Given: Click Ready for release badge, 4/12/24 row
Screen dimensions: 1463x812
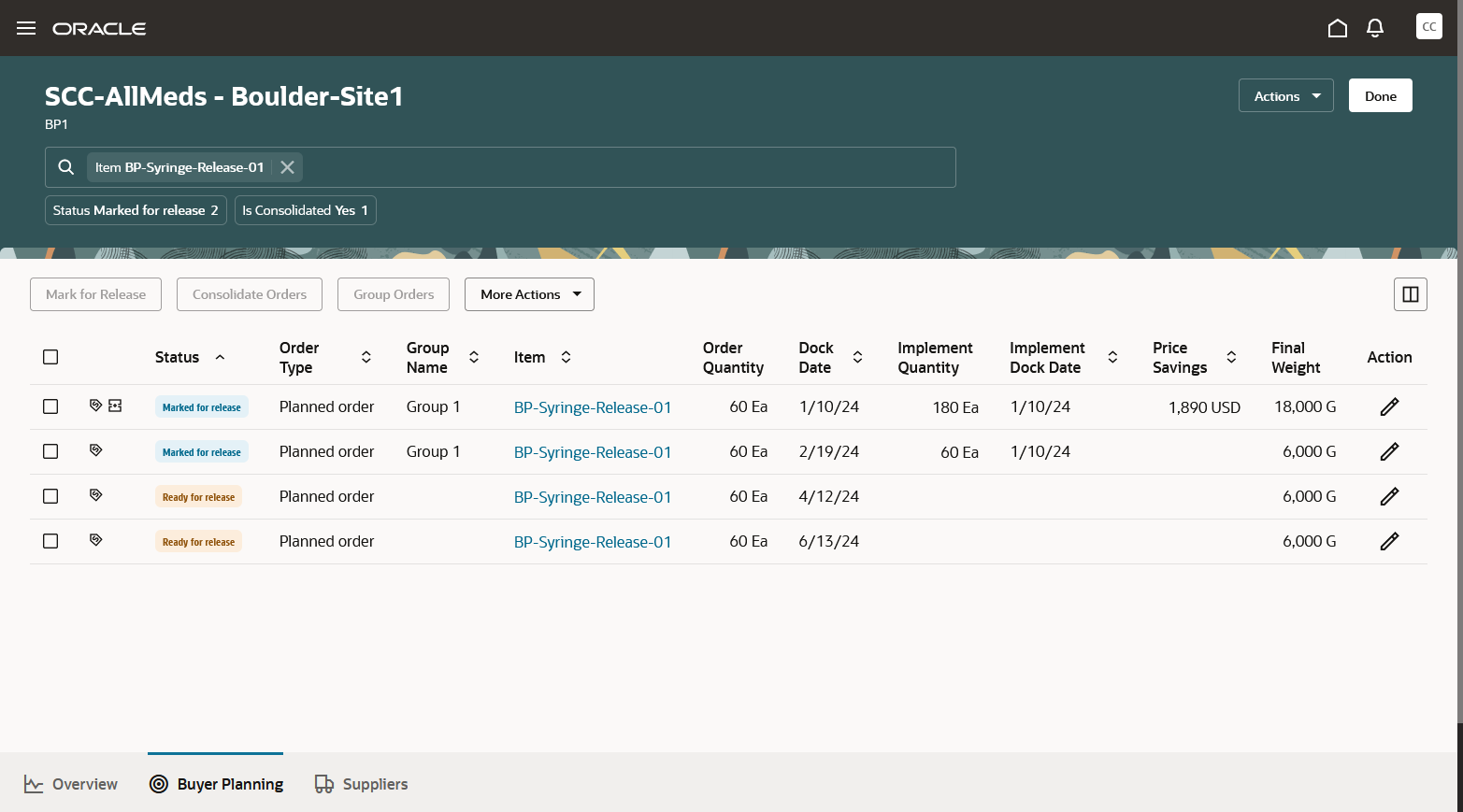Looking at the screenshot, I should click(198, 497).
